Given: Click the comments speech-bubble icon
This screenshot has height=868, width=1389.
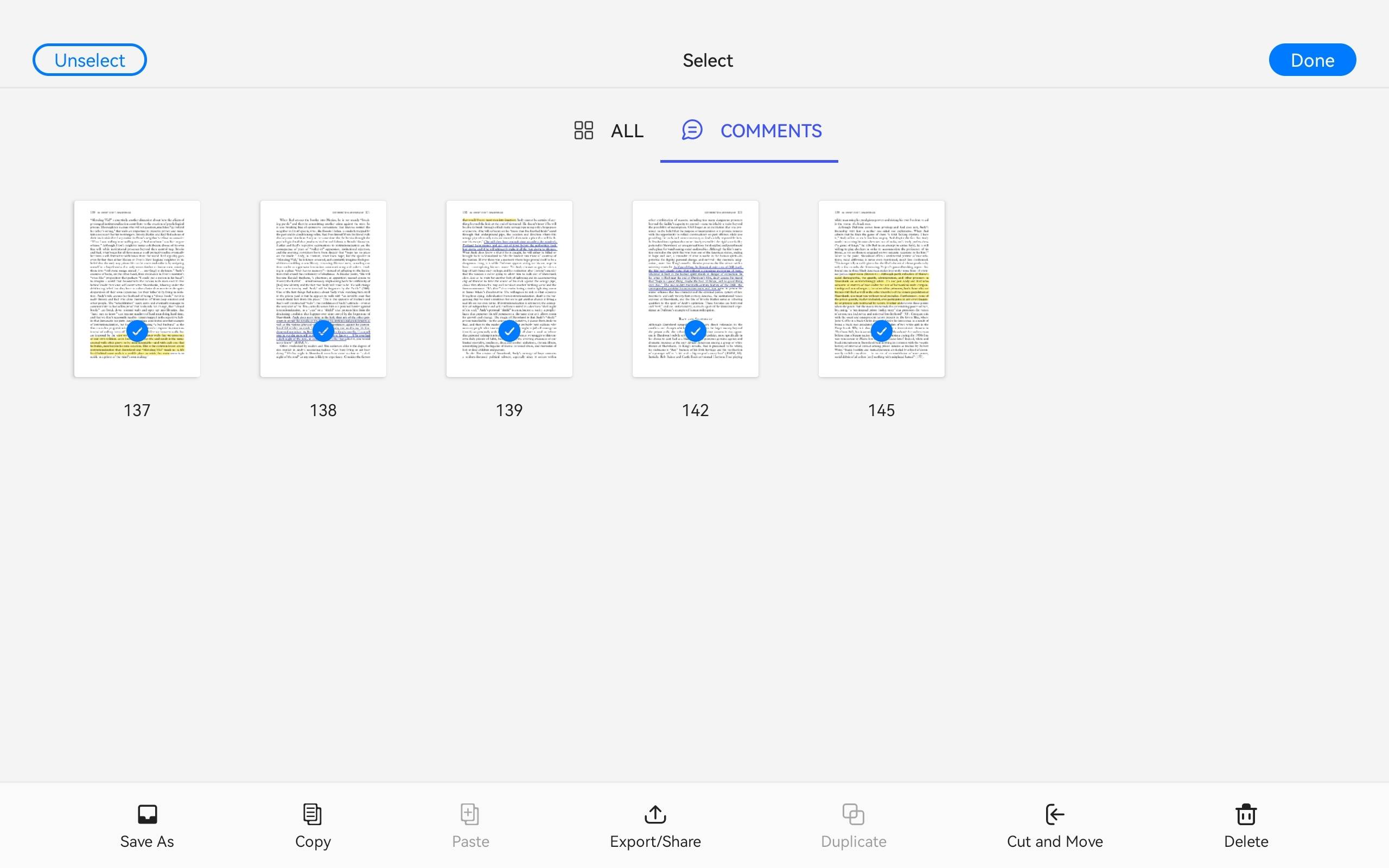Looking at the screenshot, I should (x=692, y=130).
